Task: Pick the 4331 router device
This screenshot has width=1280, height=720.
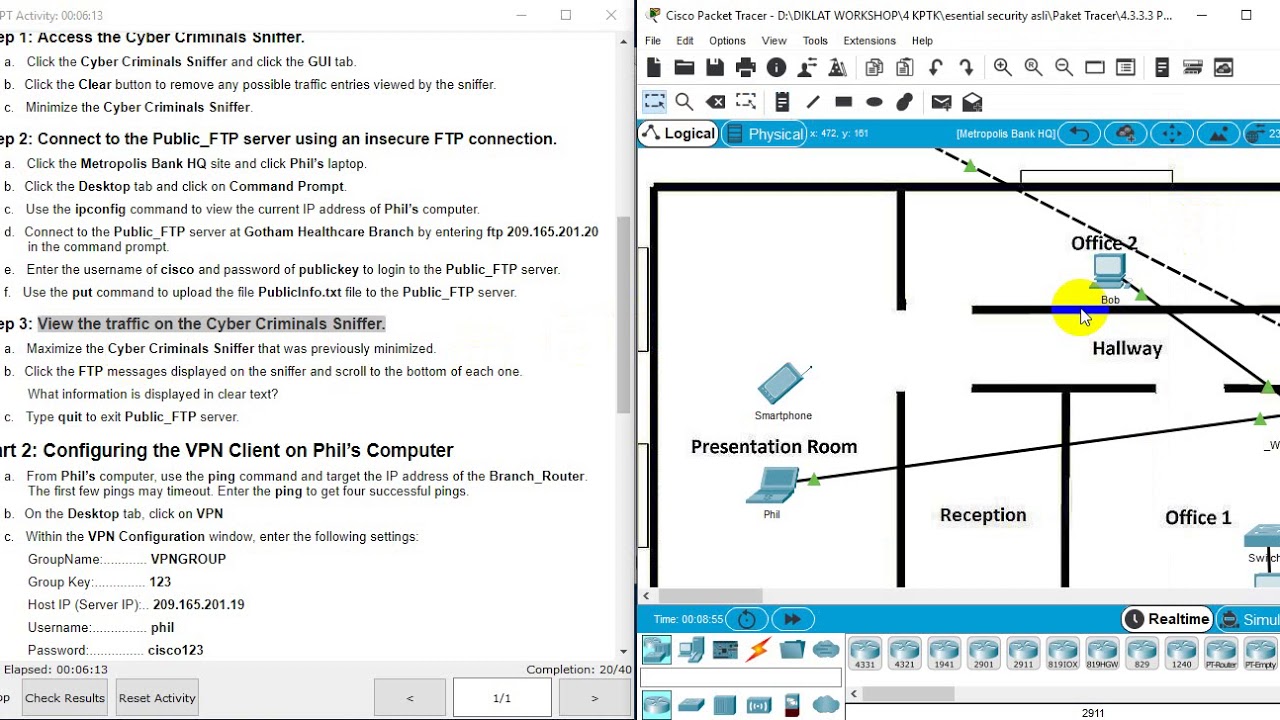Action: 865,653
